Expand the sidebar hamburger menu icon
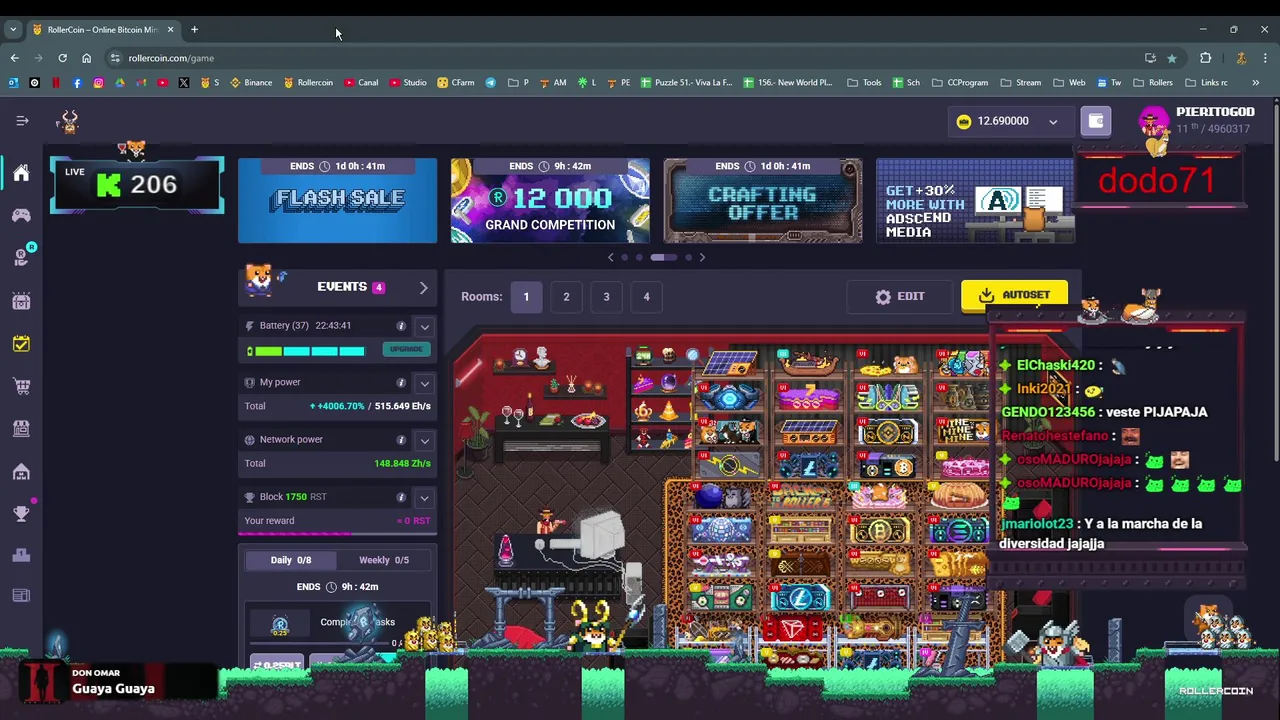1280x720 pixels. click(x=22, y=121)
